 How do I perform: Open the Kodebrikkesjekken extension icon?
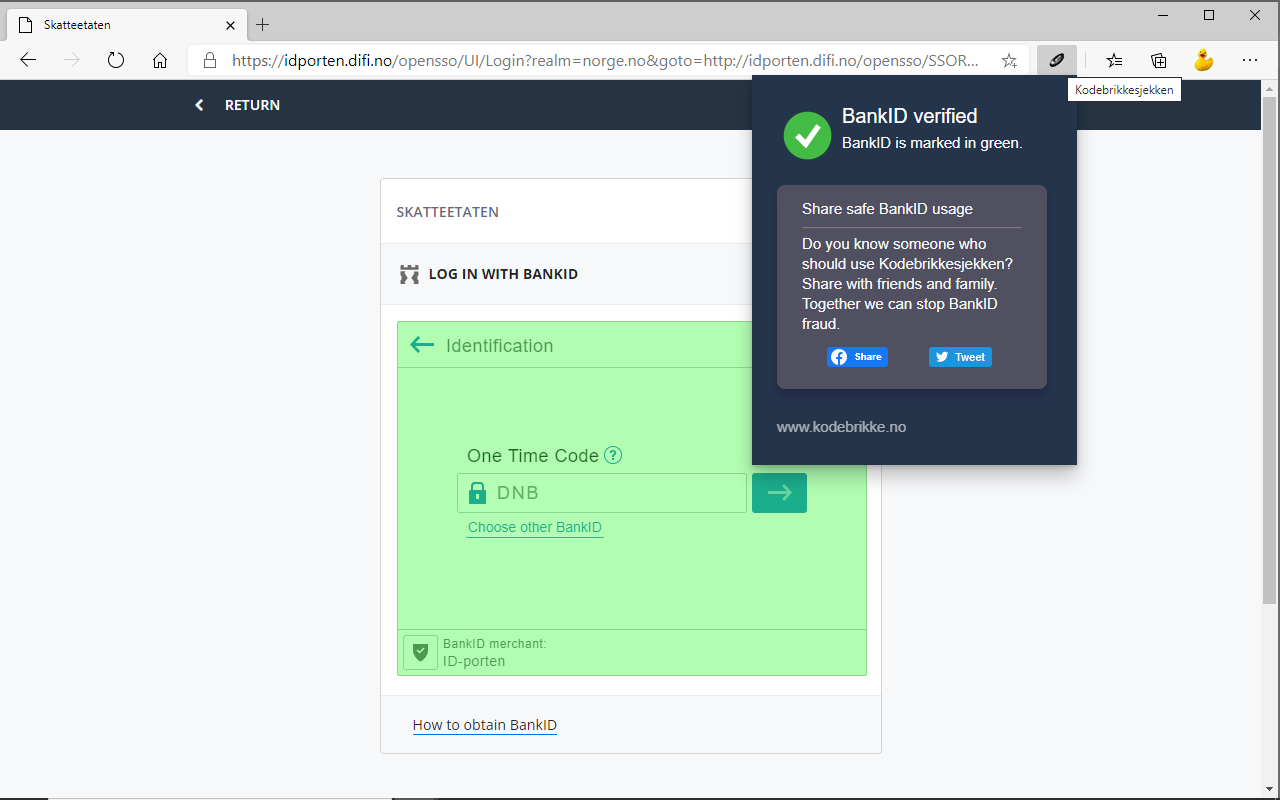[x=1056, y=60]
